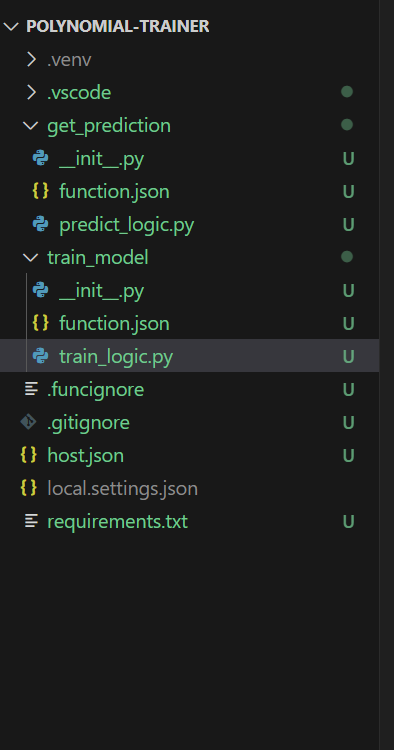Click JSON braces icon of get_prediction function.json
Viewport: 394px width, 750px height.
click(x=41, y=191)
